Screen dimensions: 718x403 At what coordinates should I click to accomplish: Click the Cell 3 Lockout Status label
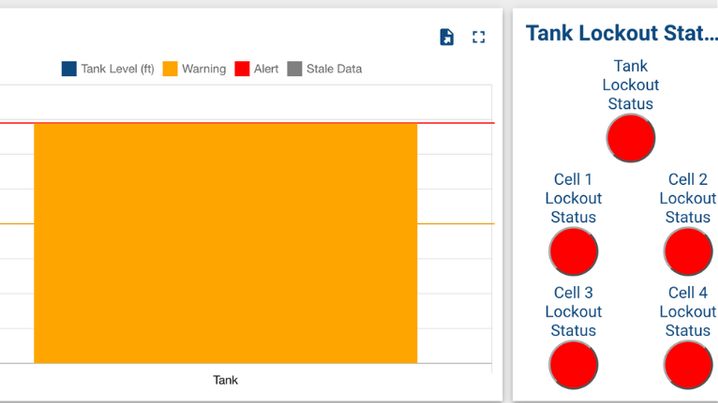(x=573, y=311)
